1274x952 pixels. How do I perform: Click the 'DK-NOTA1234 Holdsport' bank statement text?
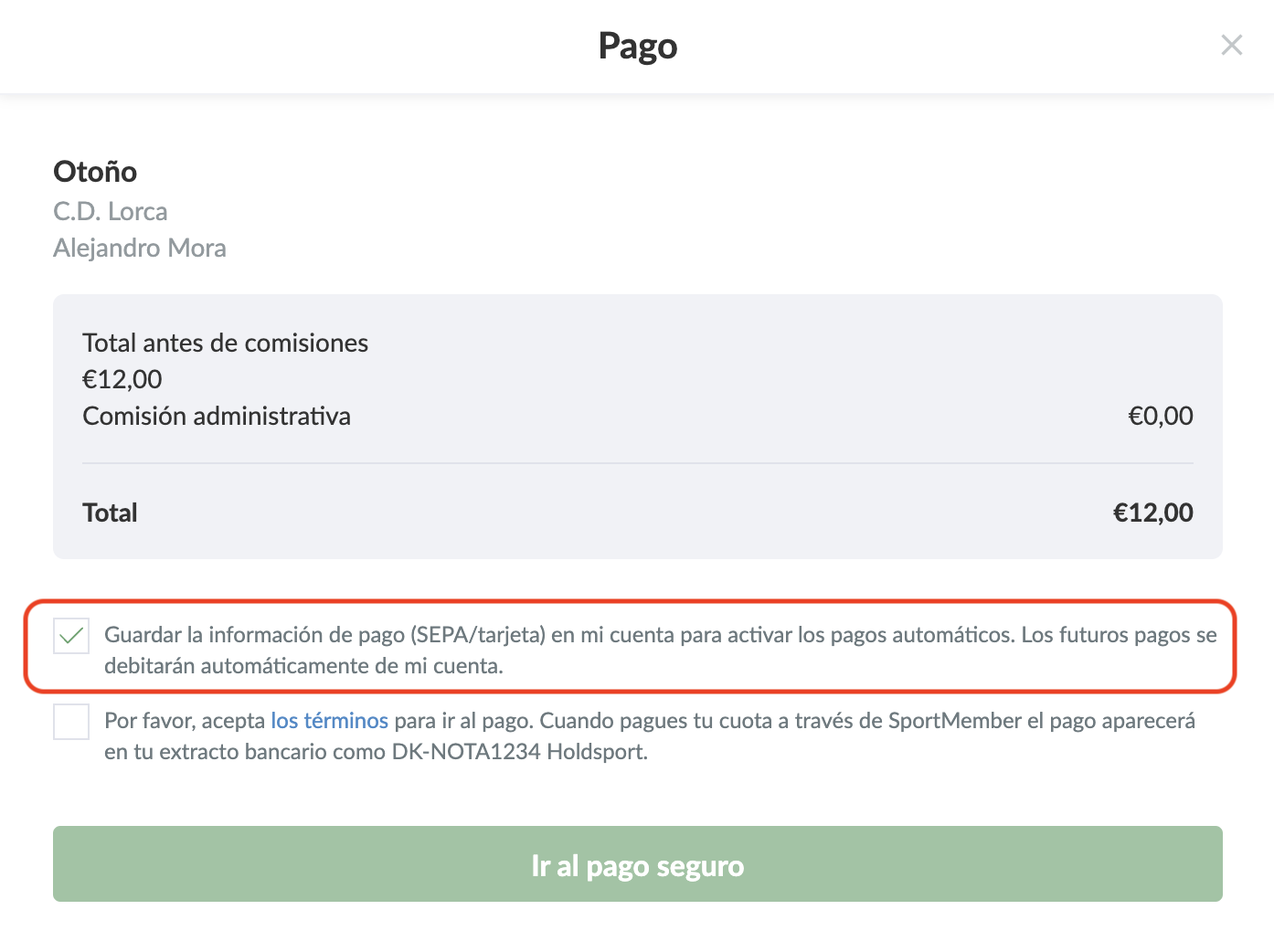coord(519,752)
